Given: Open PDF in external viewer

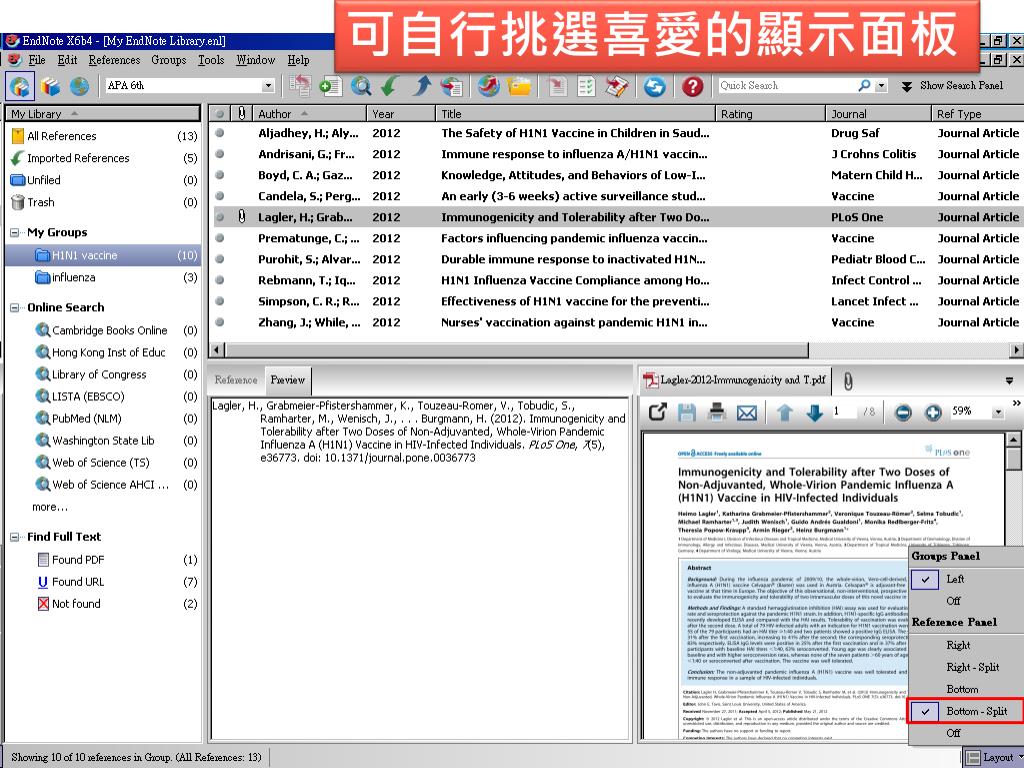Looking at the screenshot, I should [x=658, y=412].
